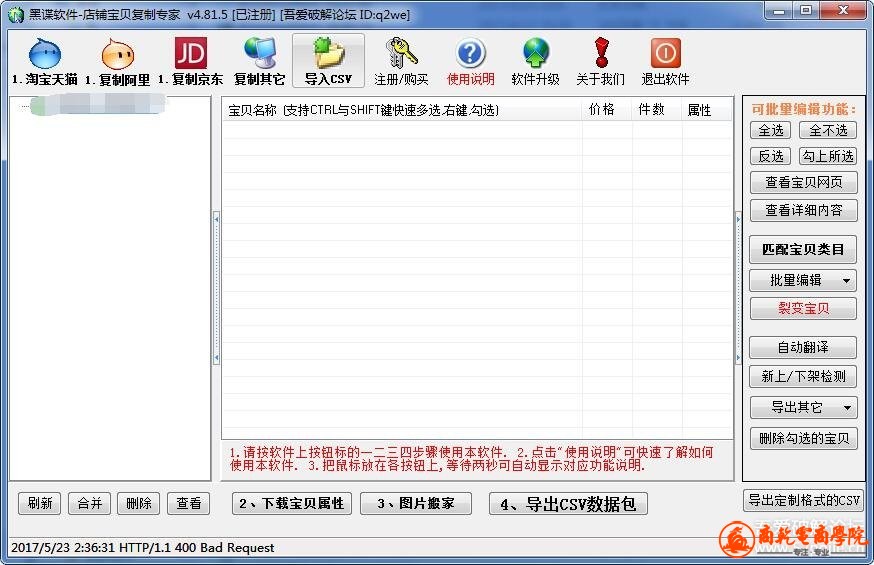Click the 淘宝天猫 copy icon
This screenshot has width=874, height=565.
click(45, 54)
